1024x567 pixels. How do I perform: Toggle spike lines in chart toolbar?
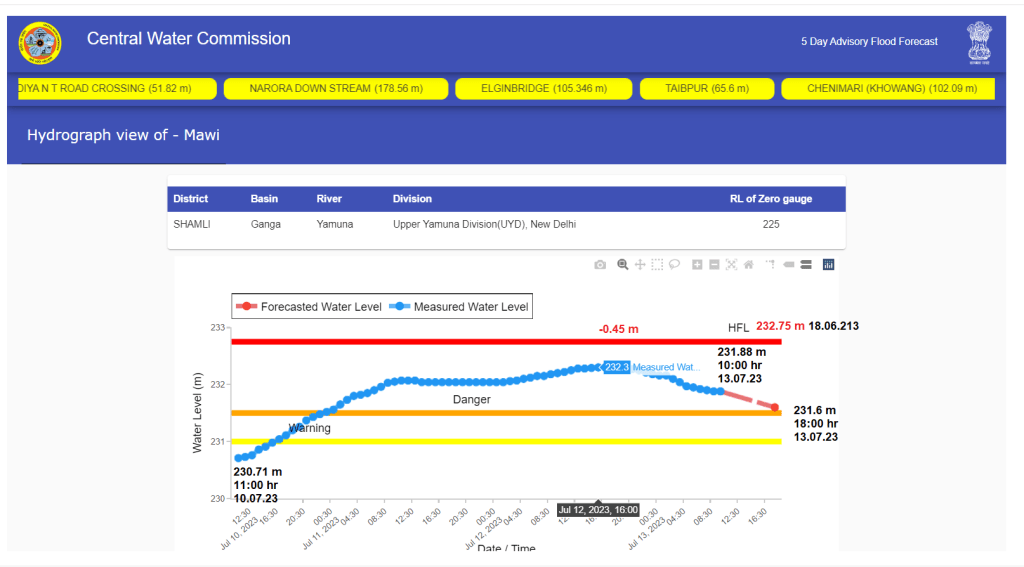[771, 265]
